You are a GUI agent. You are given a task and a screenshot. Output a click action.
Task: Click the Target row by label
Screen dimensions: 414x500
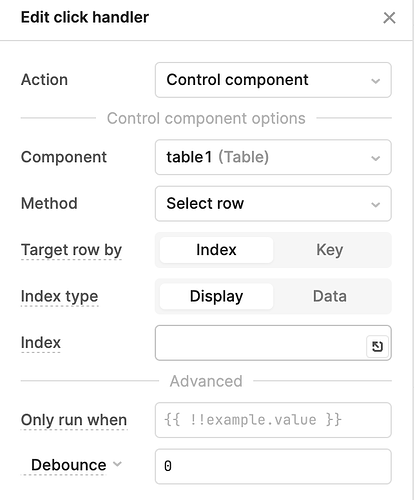coord(71,250)
